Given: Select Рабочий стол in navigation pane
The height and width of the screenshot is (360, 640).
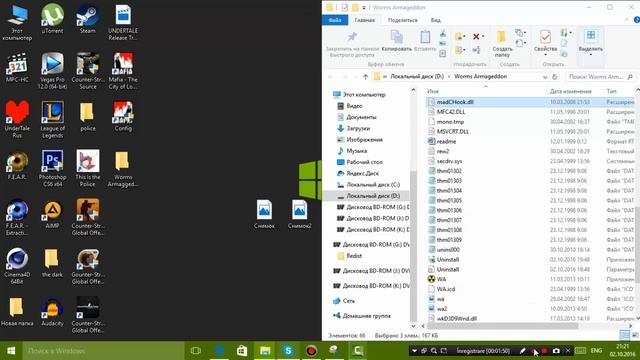Looking at the screenshot, I should (x=364, y=162).
